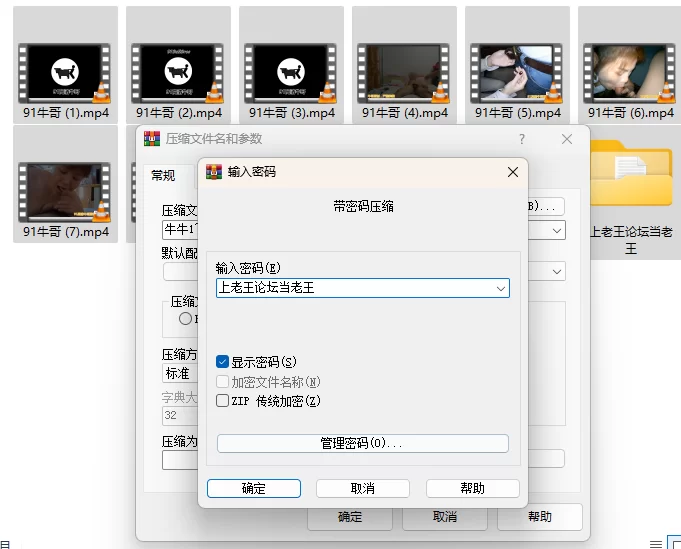The width and height of the screenshot is (681, 549).
Task: Open the 常规 tab in 压缩文件名和参数
Action: click(x=163, y=175)
